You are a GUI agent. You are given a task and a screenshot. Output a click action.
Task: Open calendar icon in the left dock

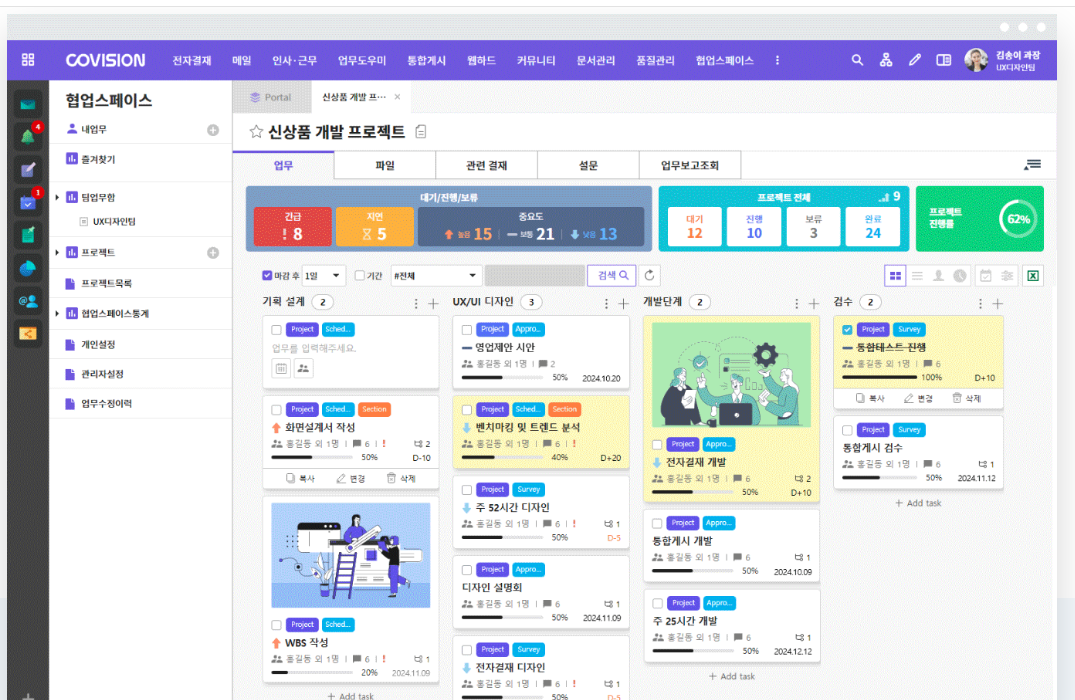28,202
